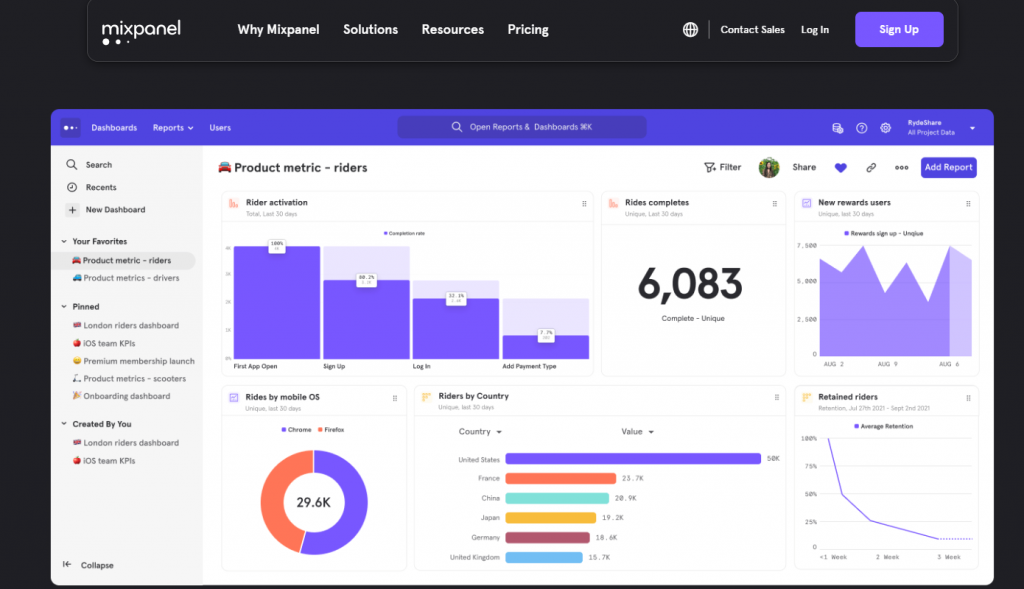Copy dashboard link via chain icon
This screenshot has width=1024, height=589.
(871, 168)
